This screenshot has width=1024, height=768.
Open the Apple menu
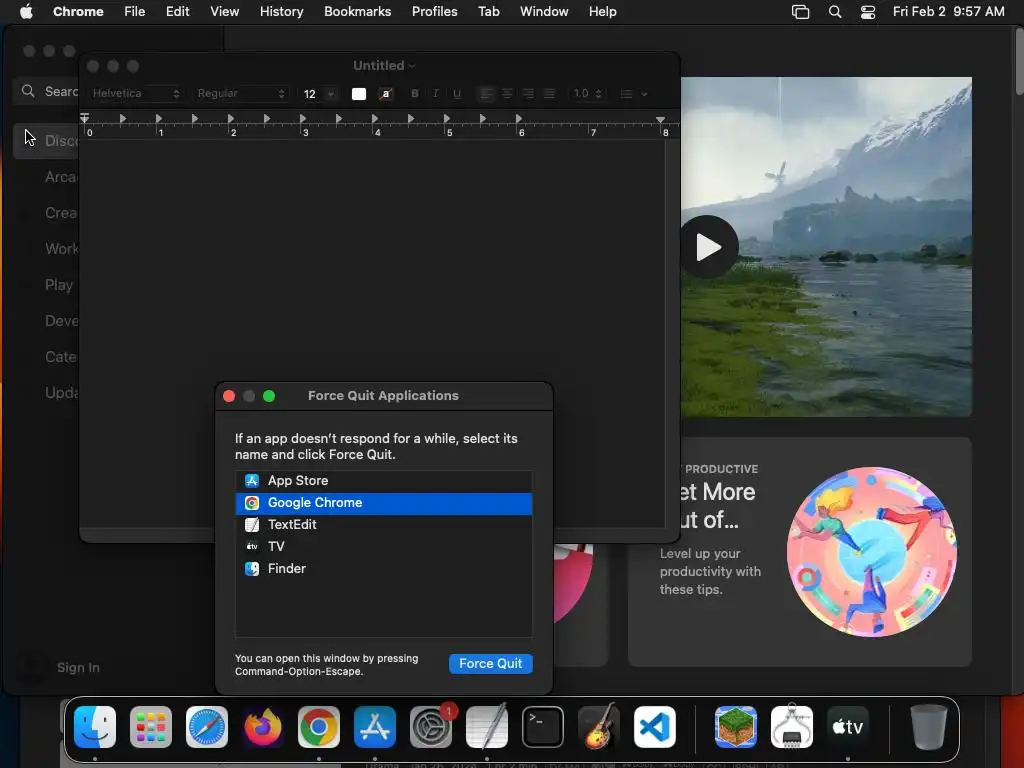26,12
